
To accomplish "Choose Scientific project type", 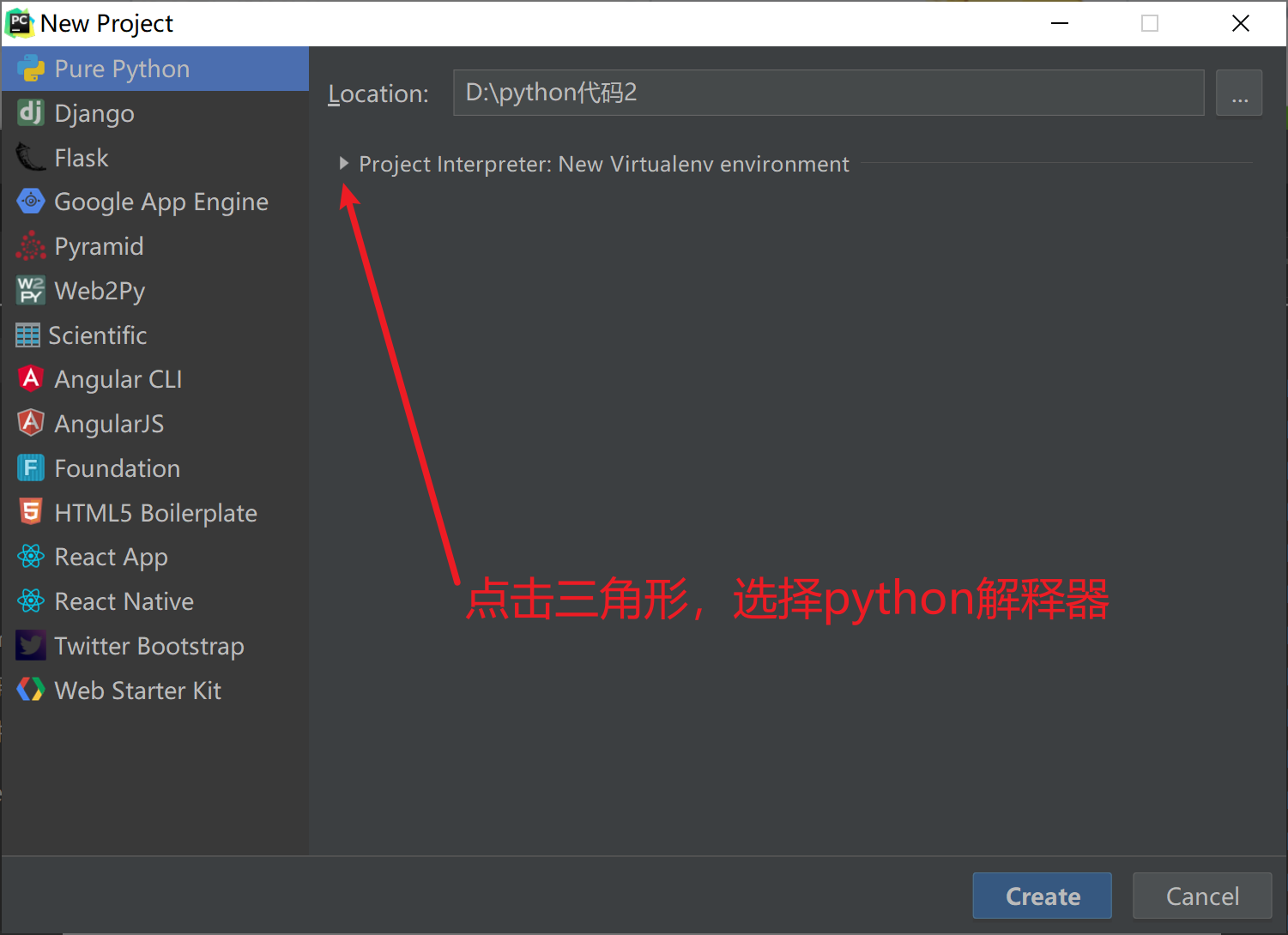I will coord(154,335).
